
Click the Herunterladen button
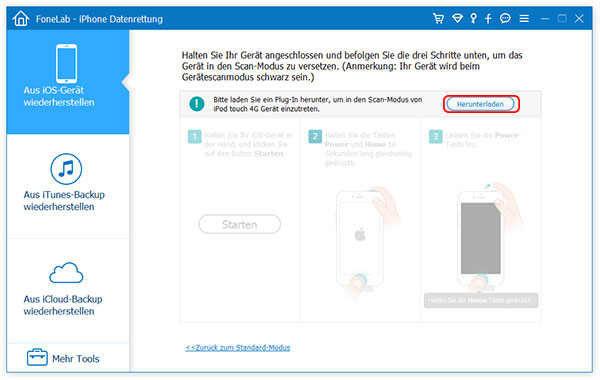coord(481,104)
